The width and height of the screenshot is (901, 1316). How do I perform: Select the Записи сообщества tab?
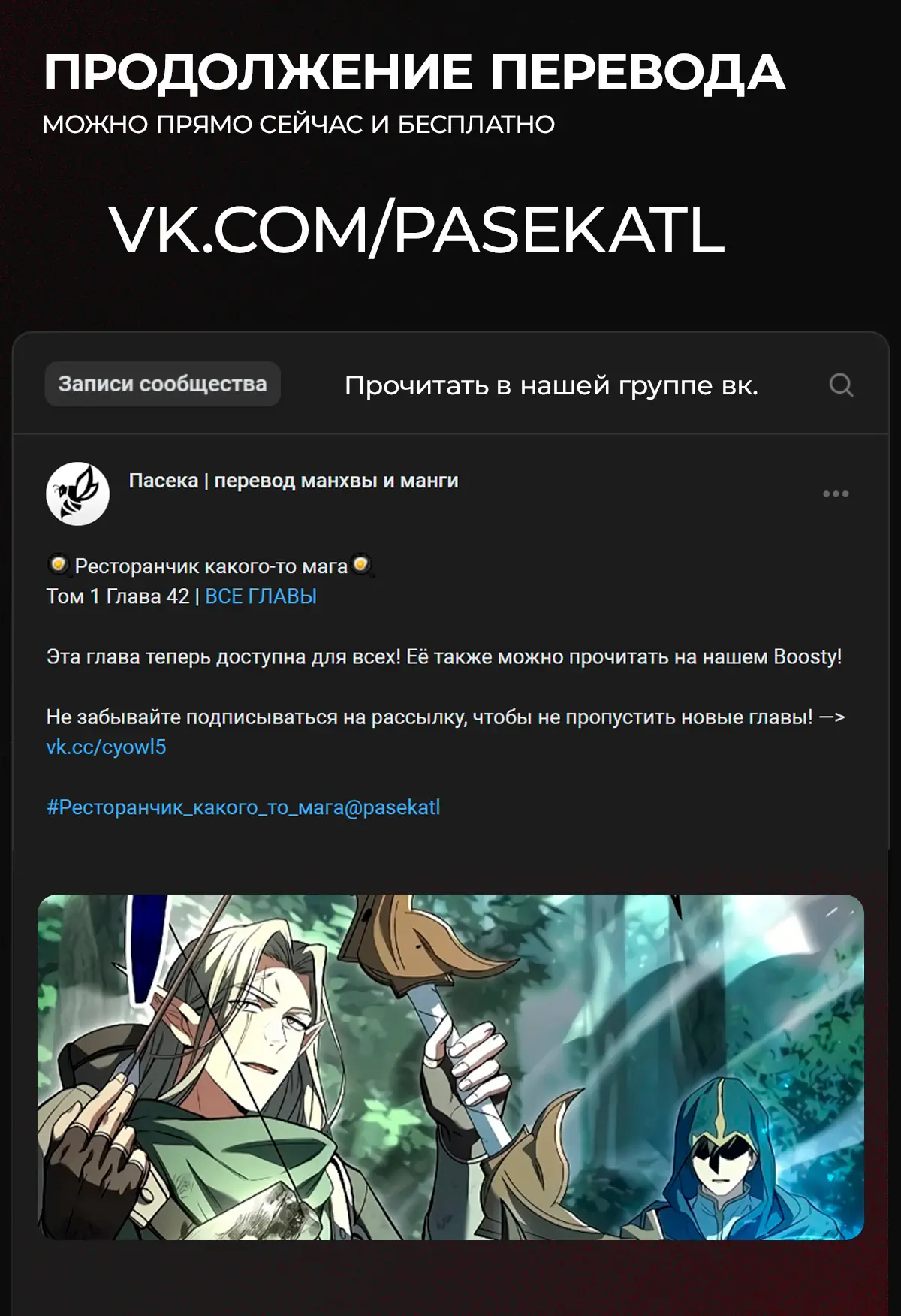point(162,384)
